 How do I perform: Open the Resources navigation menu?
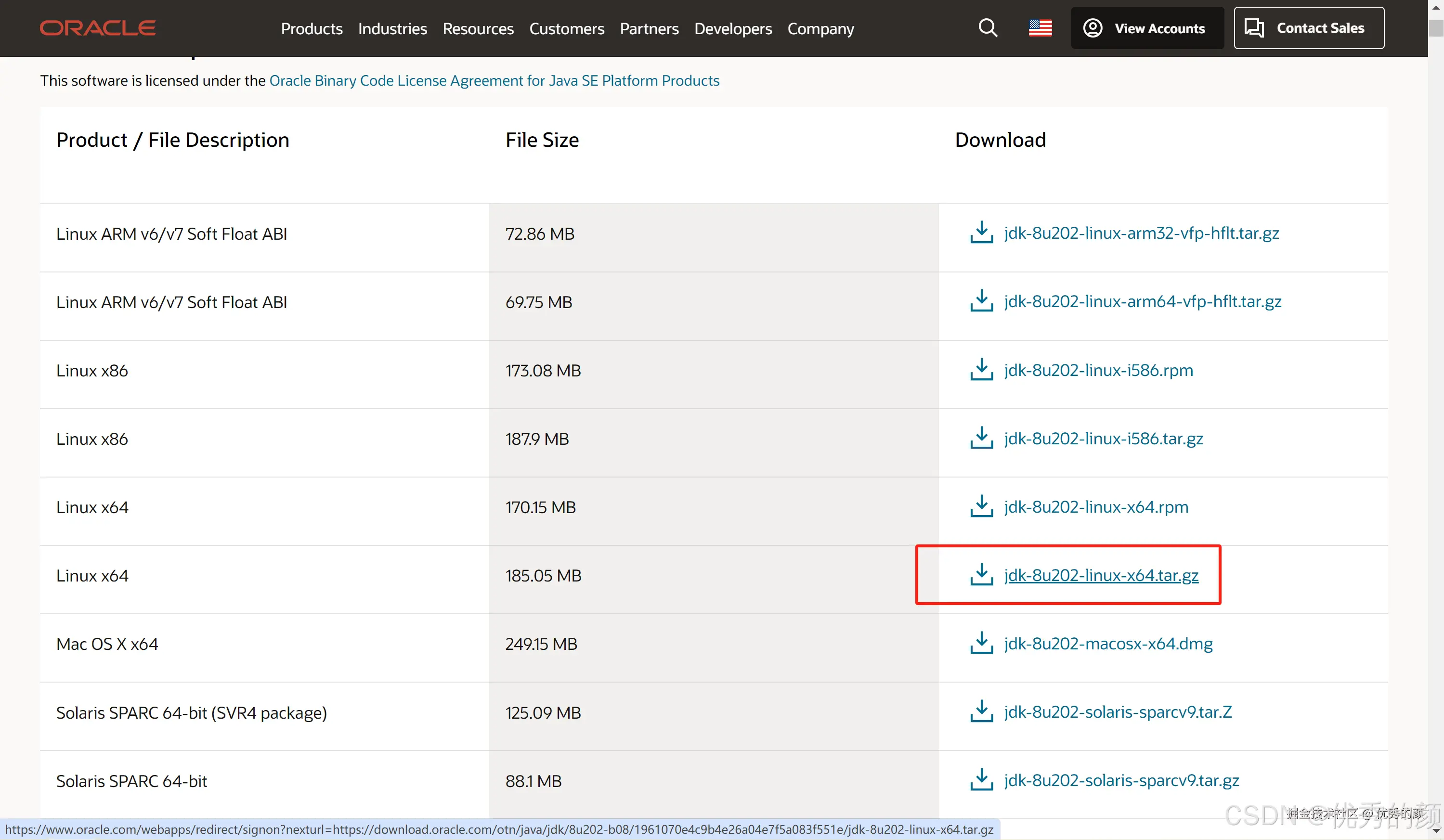478,29
